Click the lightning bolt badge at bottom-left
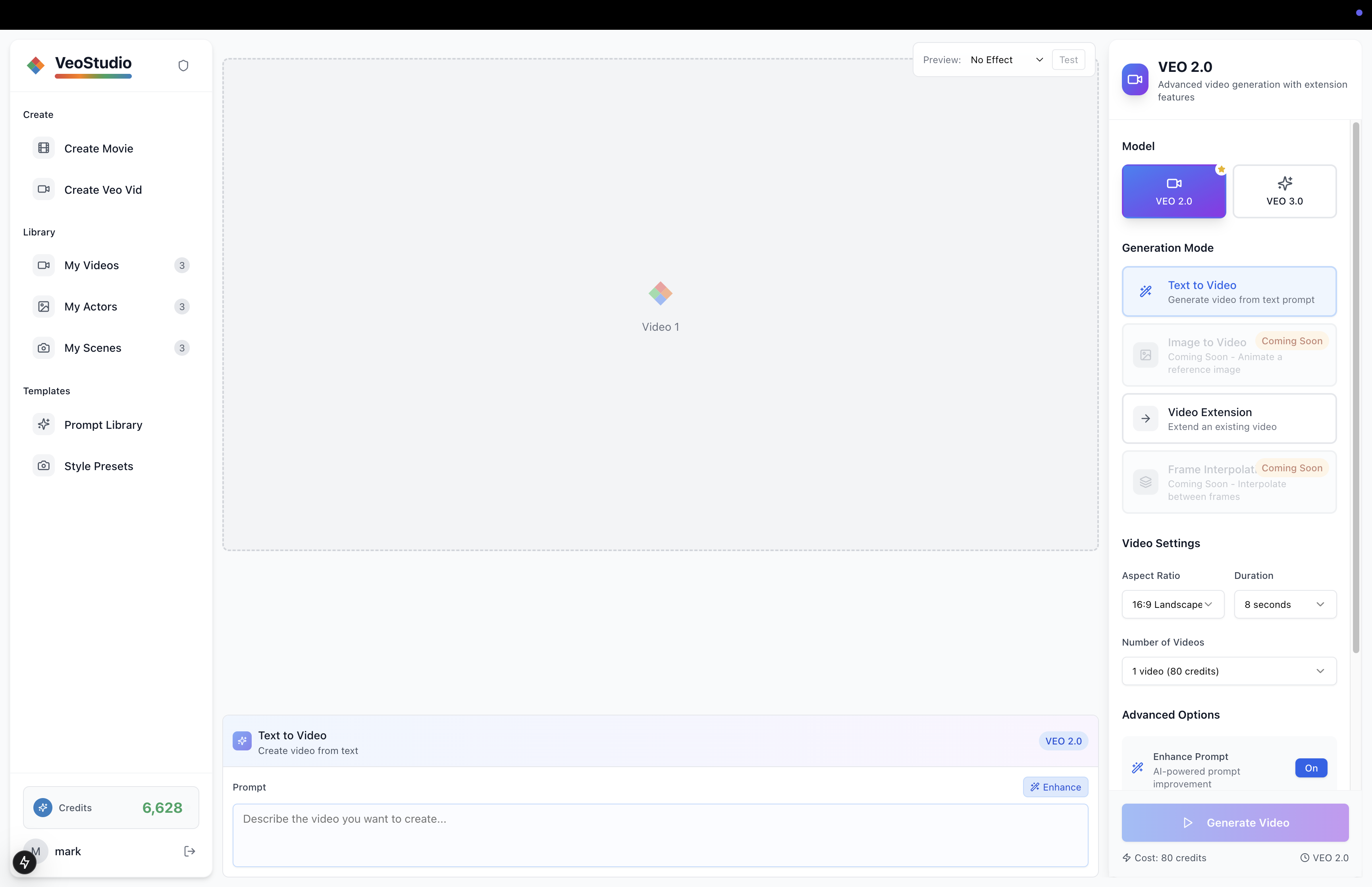This screenshot has width=1372, height=887. (x=24, y=862)
